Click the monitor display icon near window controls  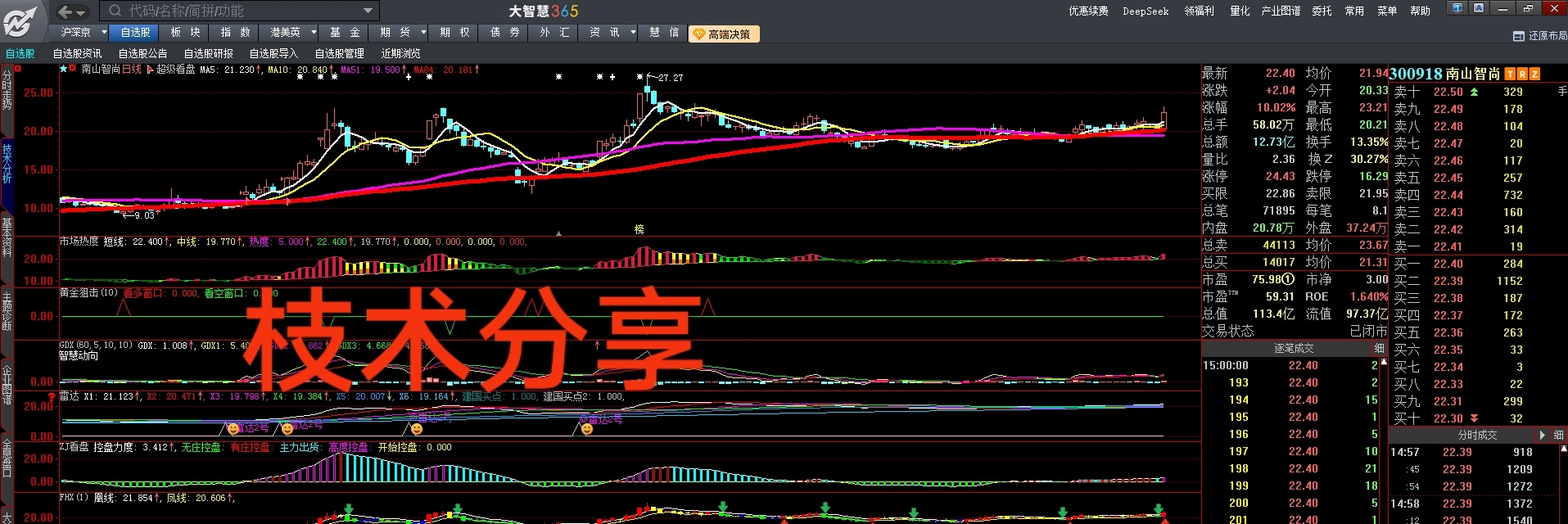(1457, 8)
